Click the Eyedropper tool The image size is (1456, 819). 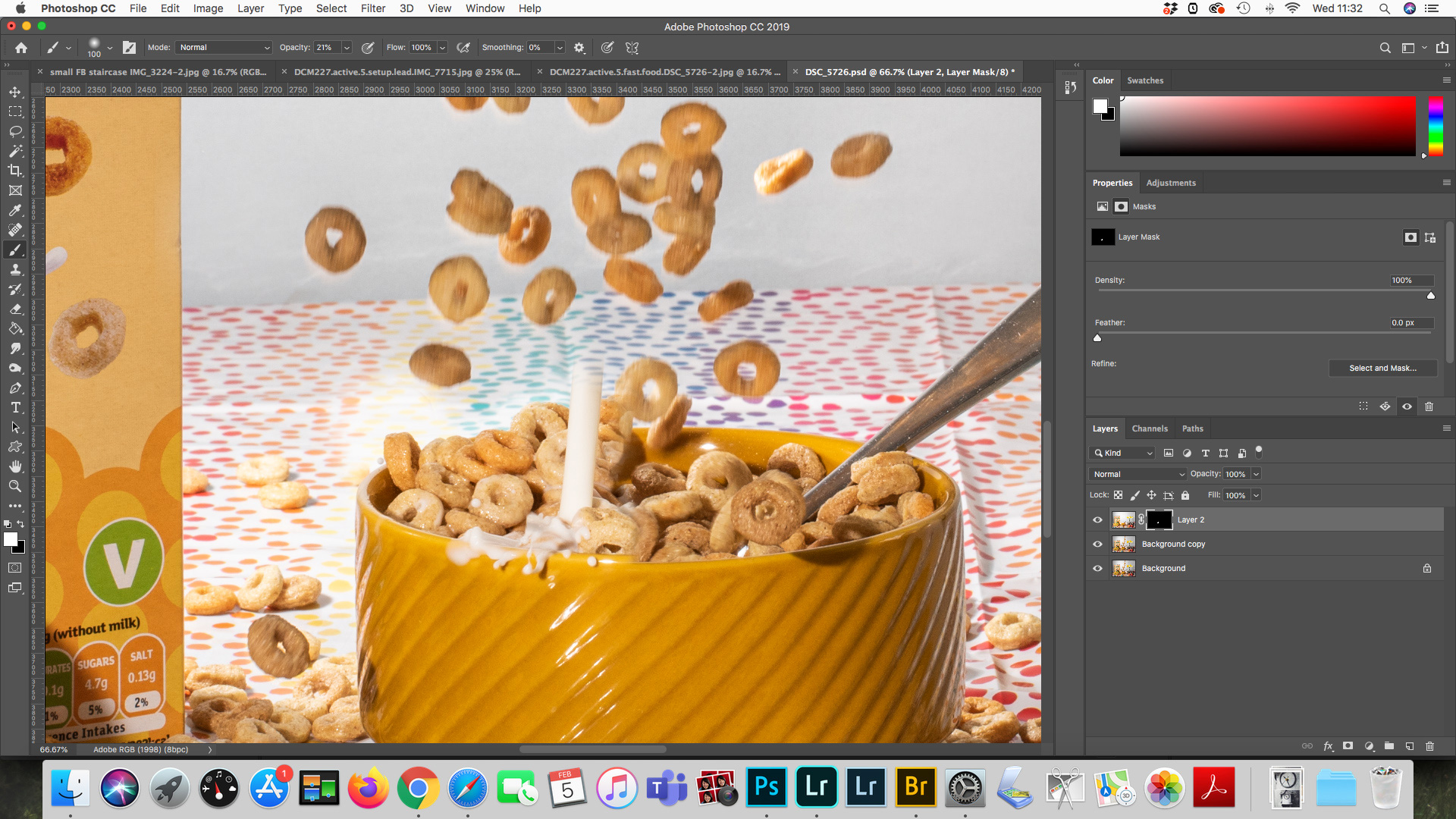pos(15,210)
